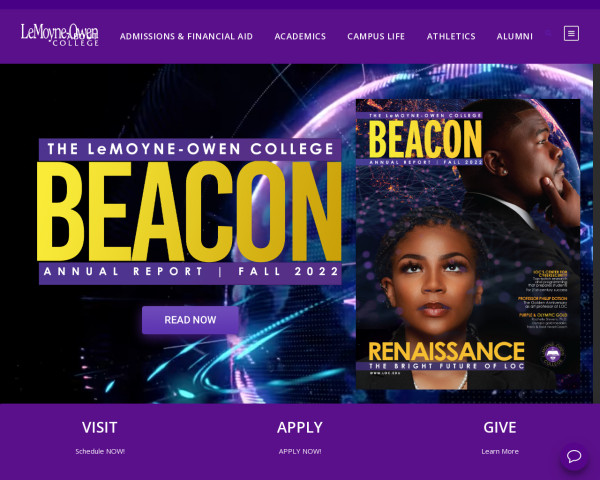600x480 pixels.
Task: Click Renaissance headline on magazine cover
Action: click(x=446, y=351)
